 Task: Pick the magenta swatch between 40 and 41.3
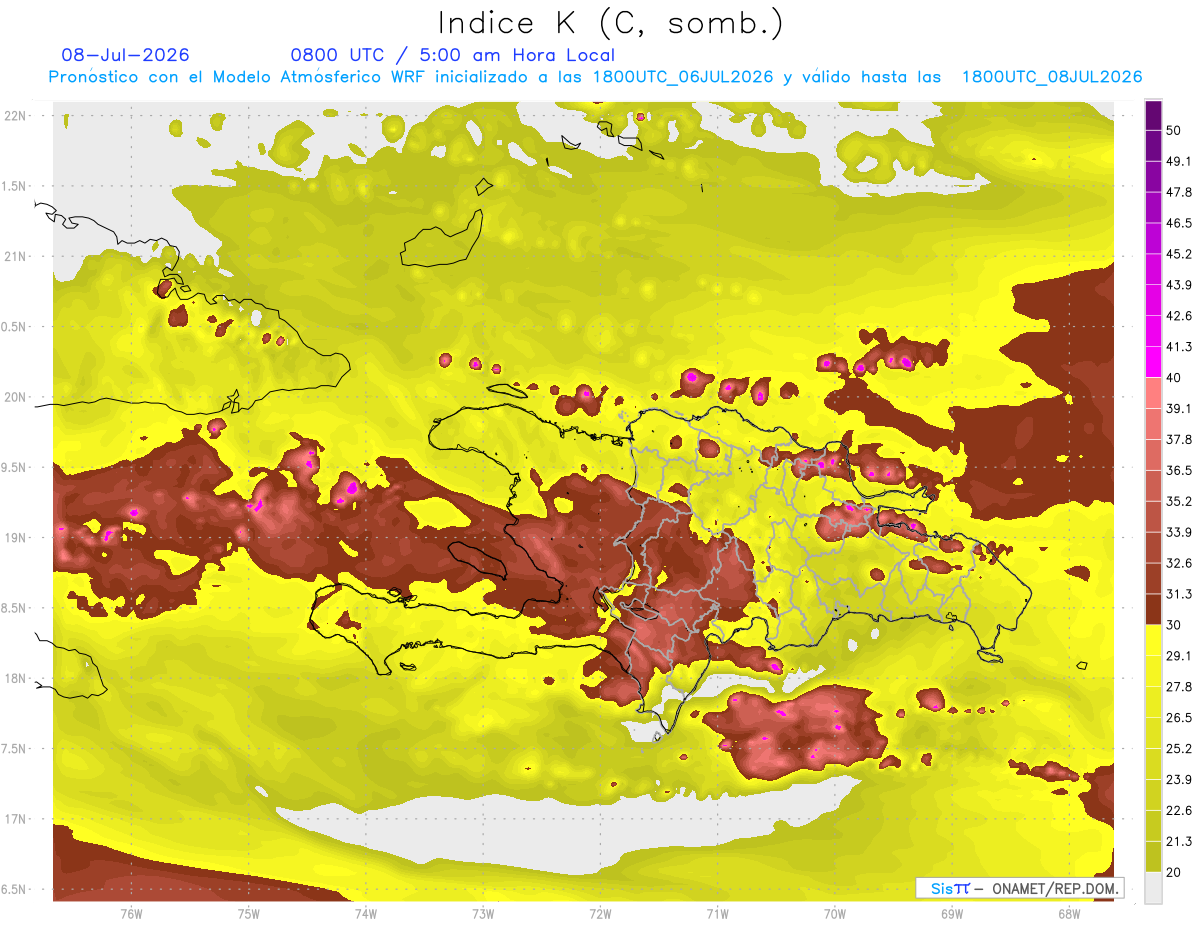pyautogui.click(x=1153, y=362)
